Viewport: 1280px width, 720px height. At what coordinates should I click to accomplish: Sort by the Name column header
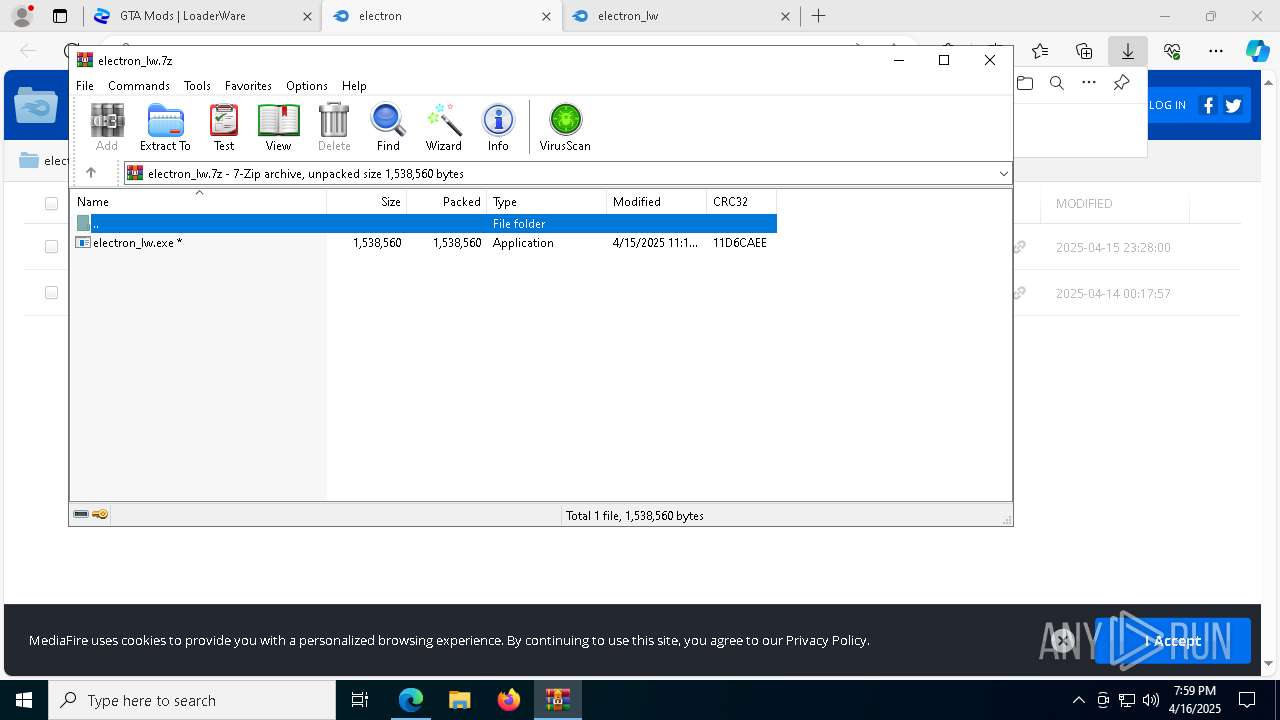tap(199, 201)
